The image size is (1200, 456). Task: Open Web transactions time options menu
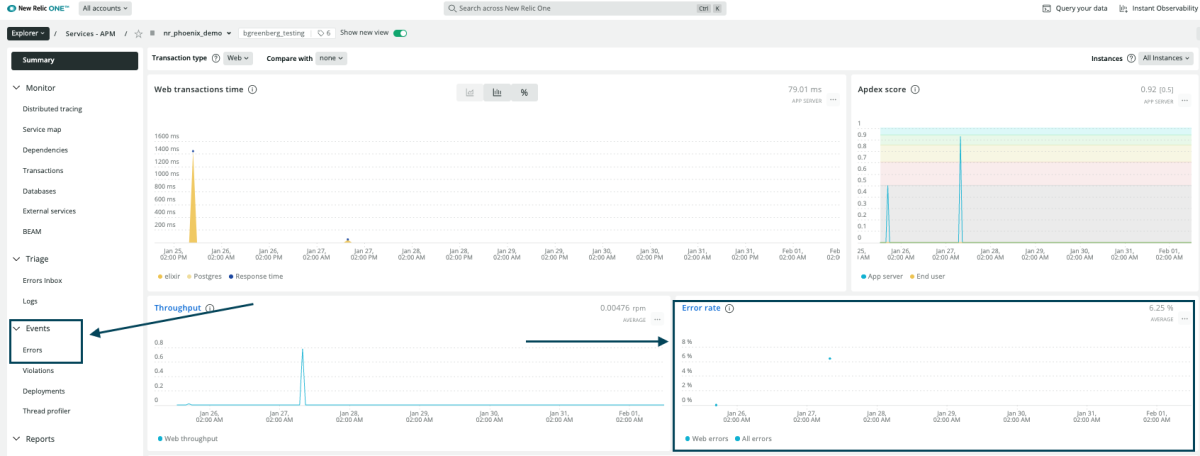(x=831, y=100)
